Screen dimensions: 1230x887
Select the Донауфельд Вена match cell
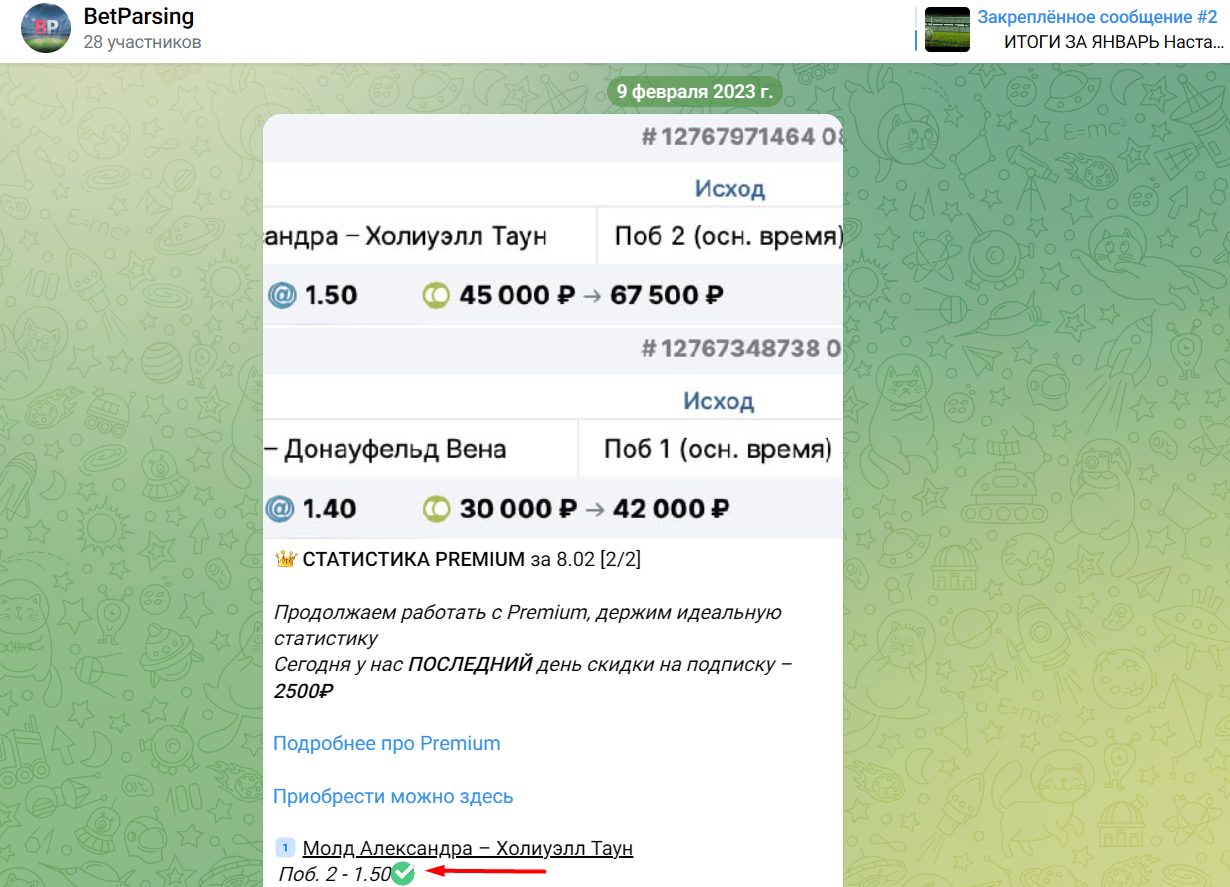(x=421, y=449)
